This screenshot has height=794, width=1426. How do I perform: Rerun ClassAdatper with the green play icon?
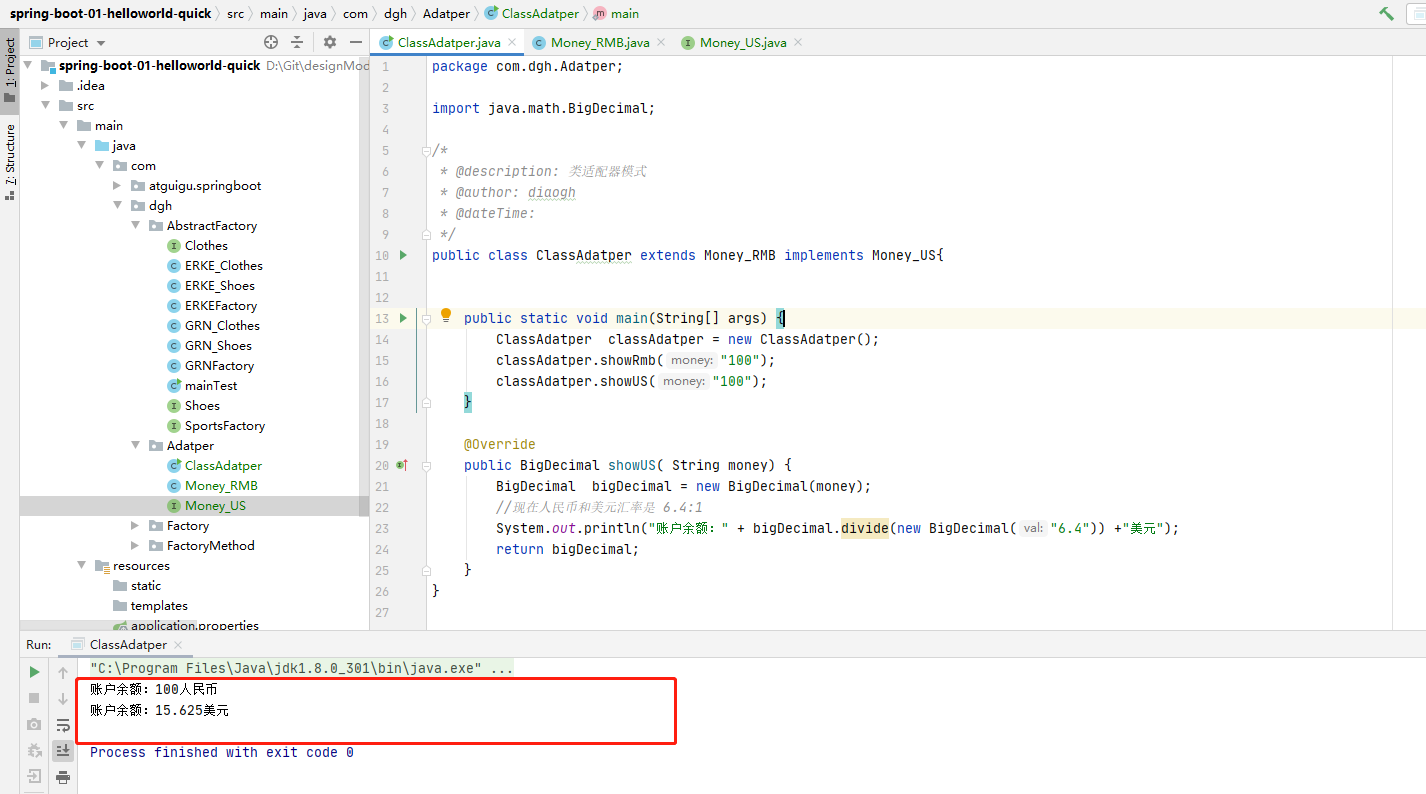[34, 672]
